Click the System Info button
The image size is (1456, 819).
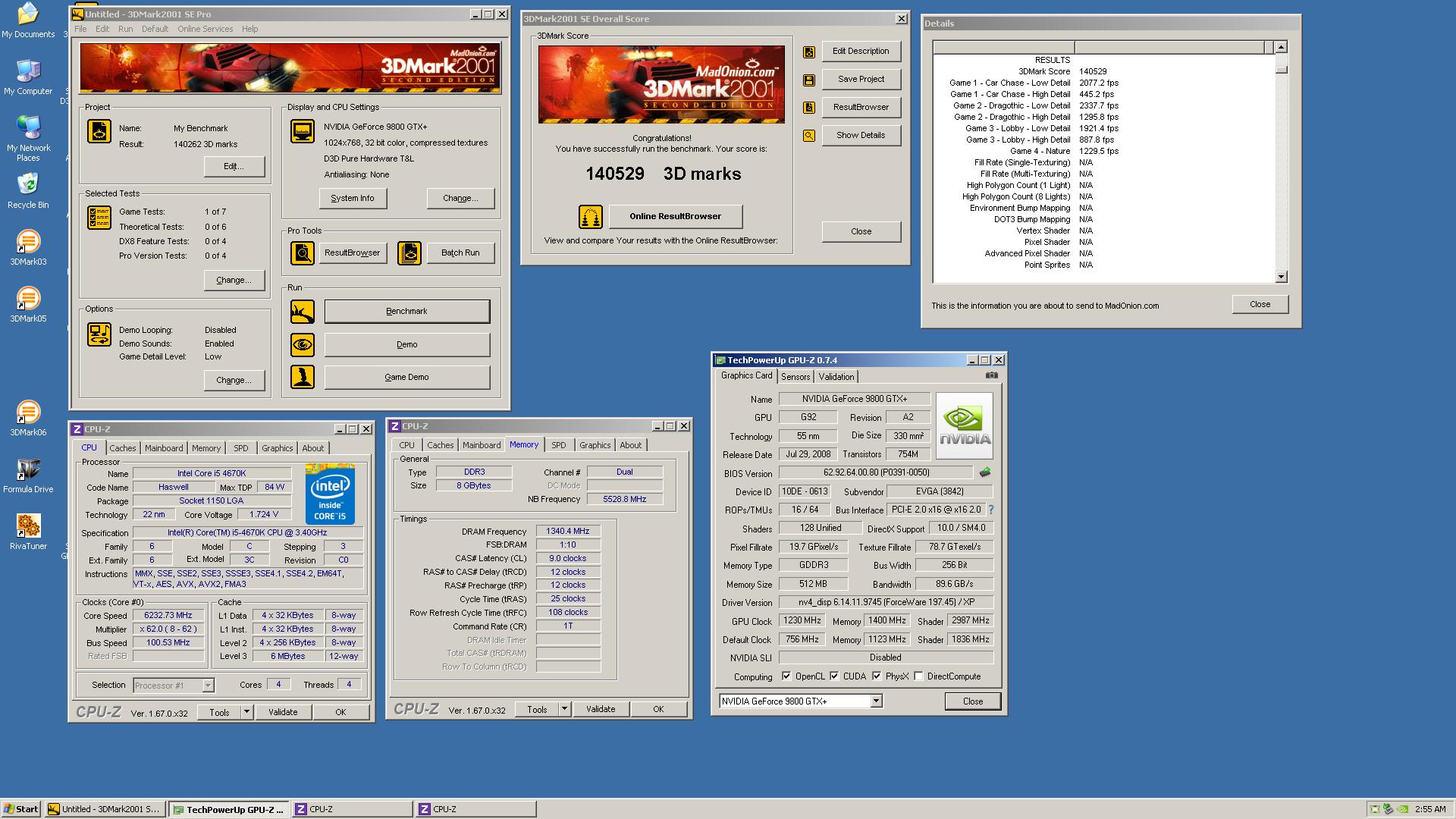(x=353, y=198)
